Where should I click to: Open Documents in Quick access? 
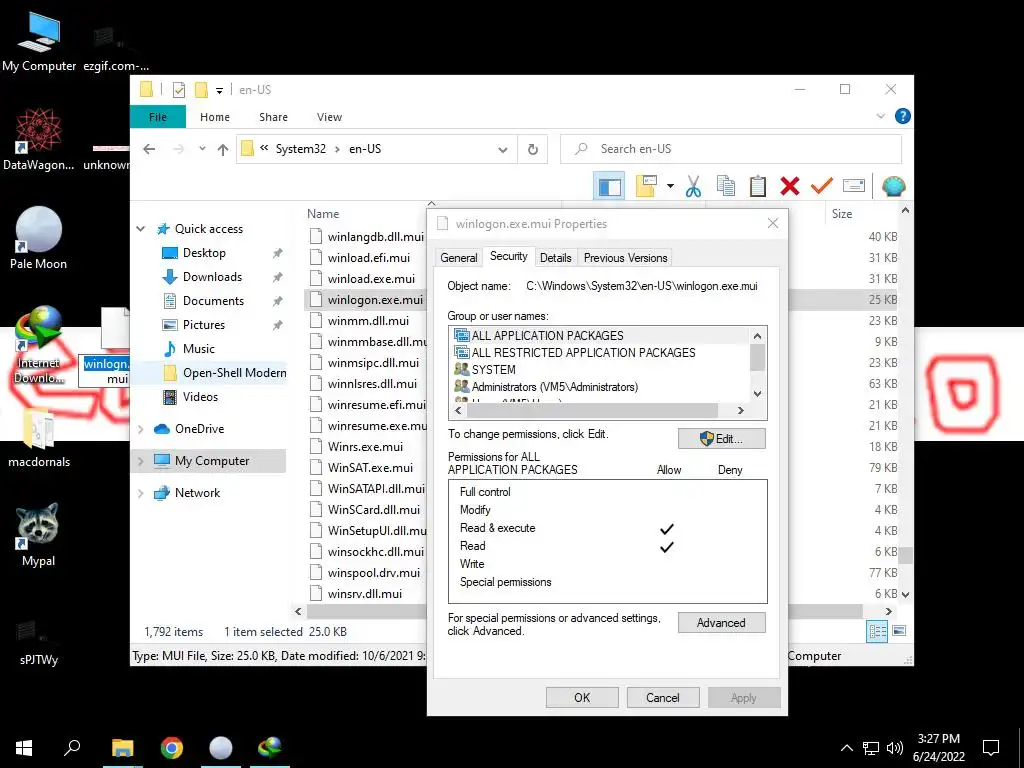click(x=213, y=301)
